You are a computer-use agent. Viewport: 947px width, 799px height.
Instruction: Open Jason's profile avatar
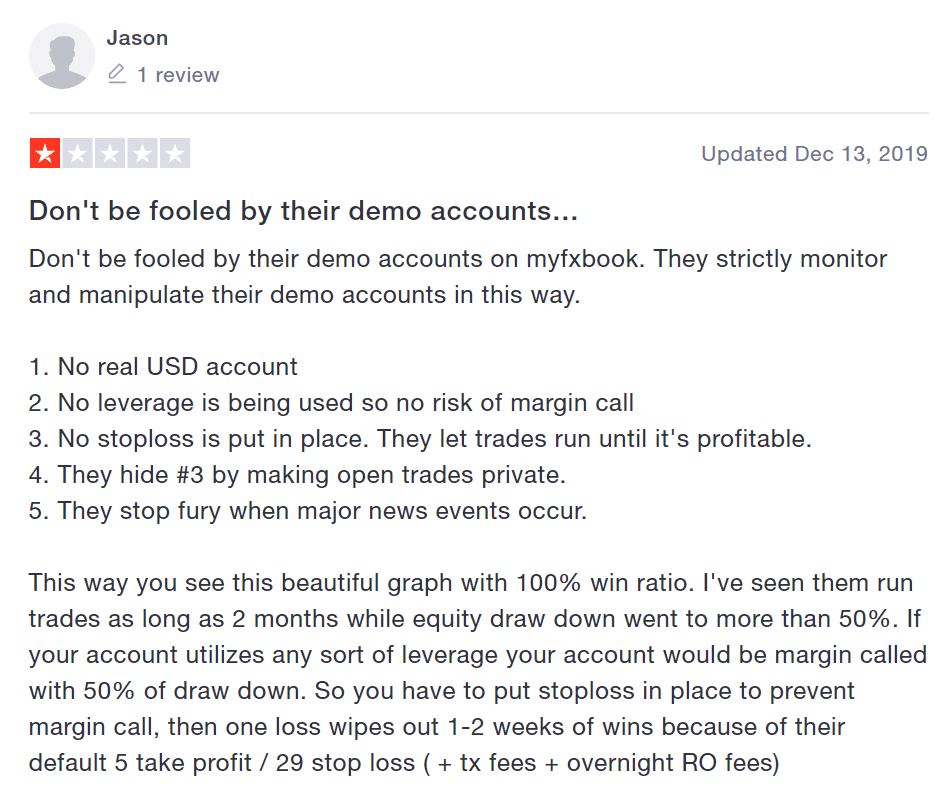[x=62, y=56]
